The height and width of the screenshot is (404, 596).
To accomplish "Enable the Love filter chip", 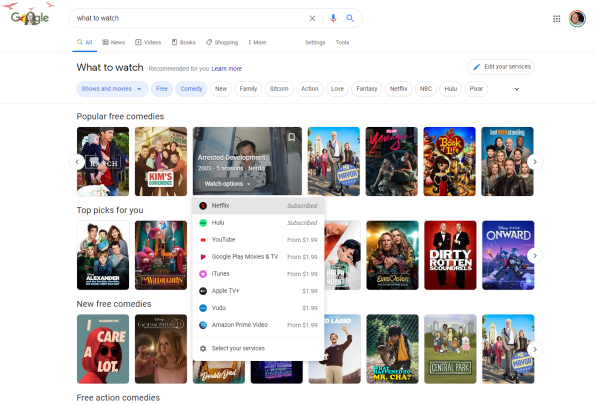I will 337,89.
